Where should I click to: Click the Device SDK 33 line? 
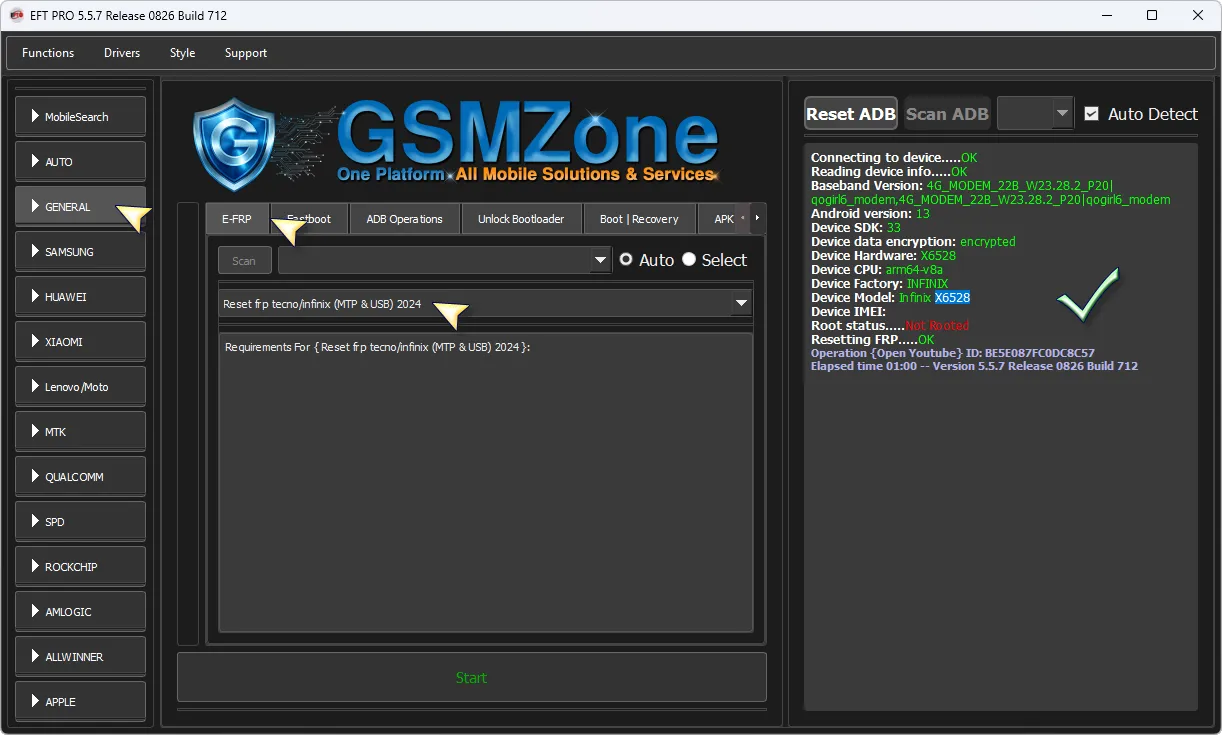pos(855,227)
